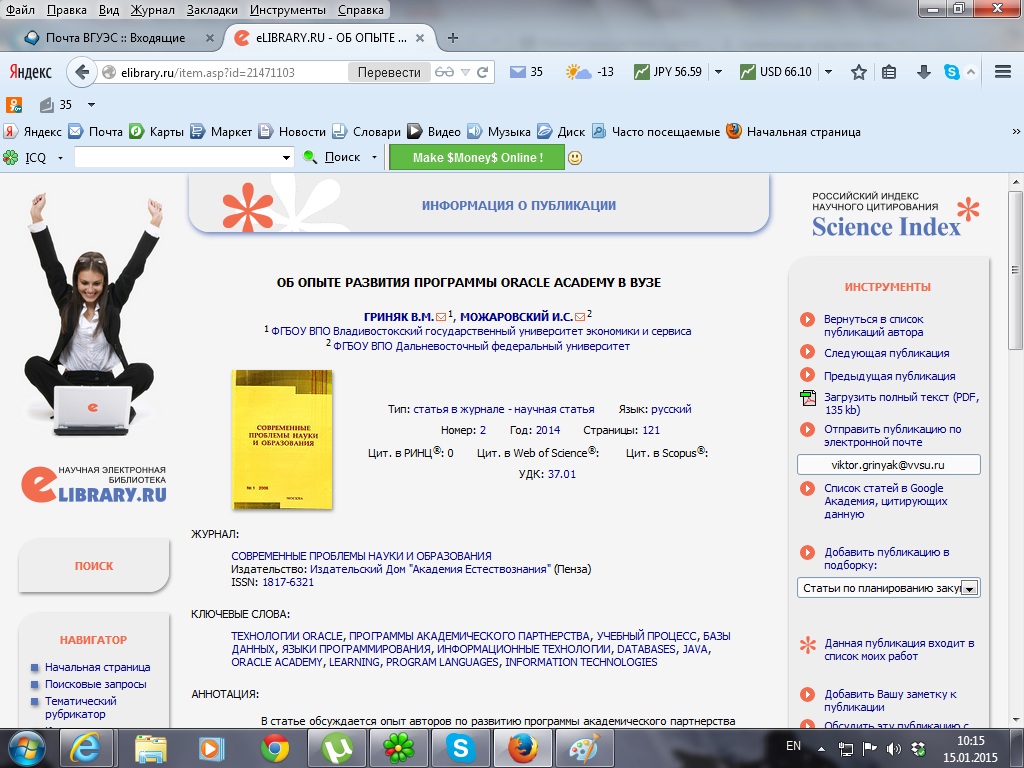Switch to the Почта ВГУЭС tab

[x=118, y=38]
